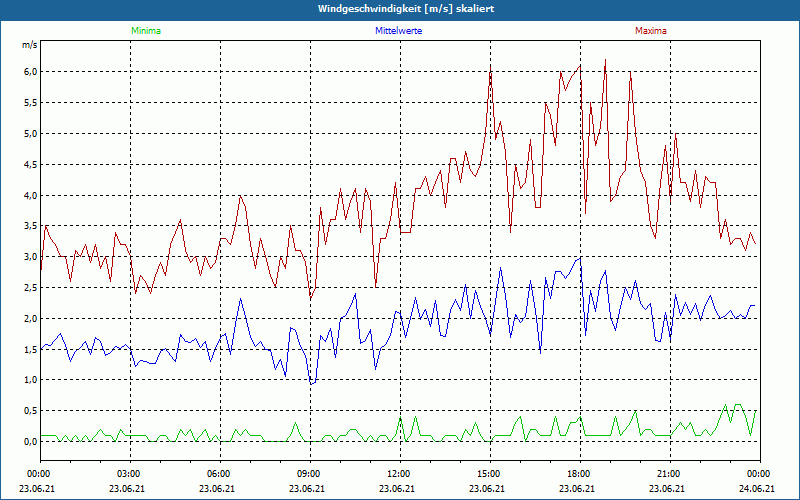Screen dimensions: 800x500
Task: Click the 00:00 label above 24.06.21
Action: coord(760,474)
